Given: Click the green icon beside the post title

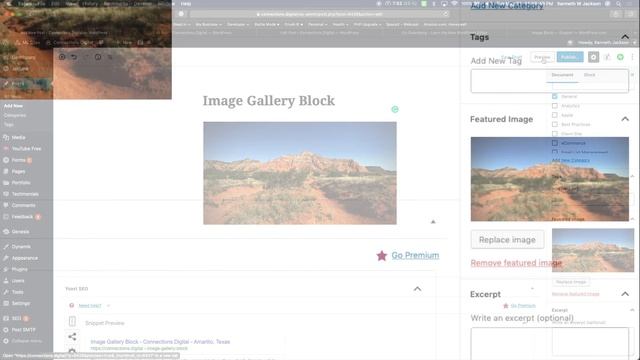Looking at the screenshot, I should 395,109.
